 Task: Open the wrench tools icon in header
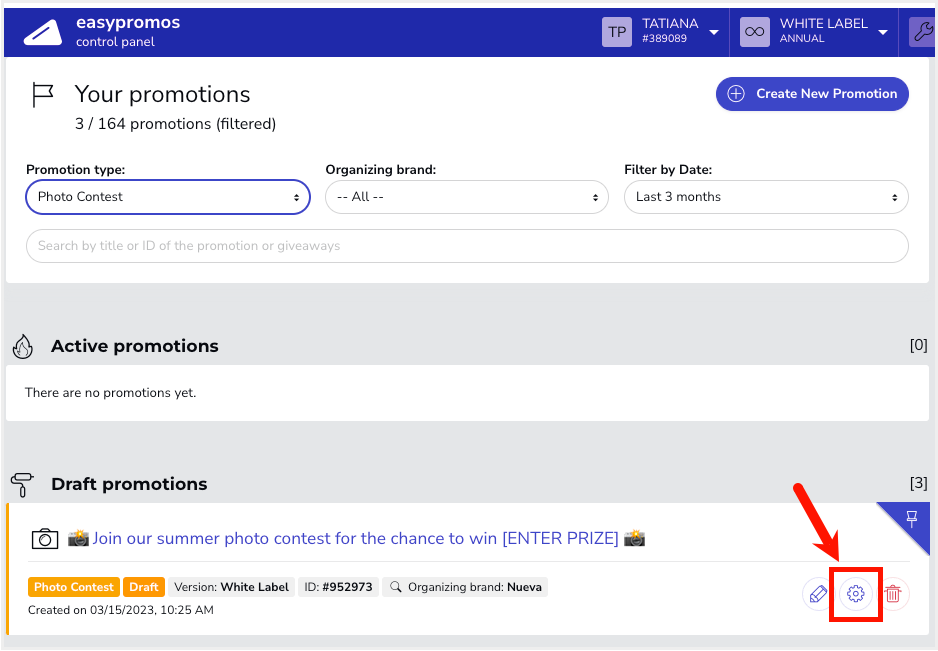[923, 32]
